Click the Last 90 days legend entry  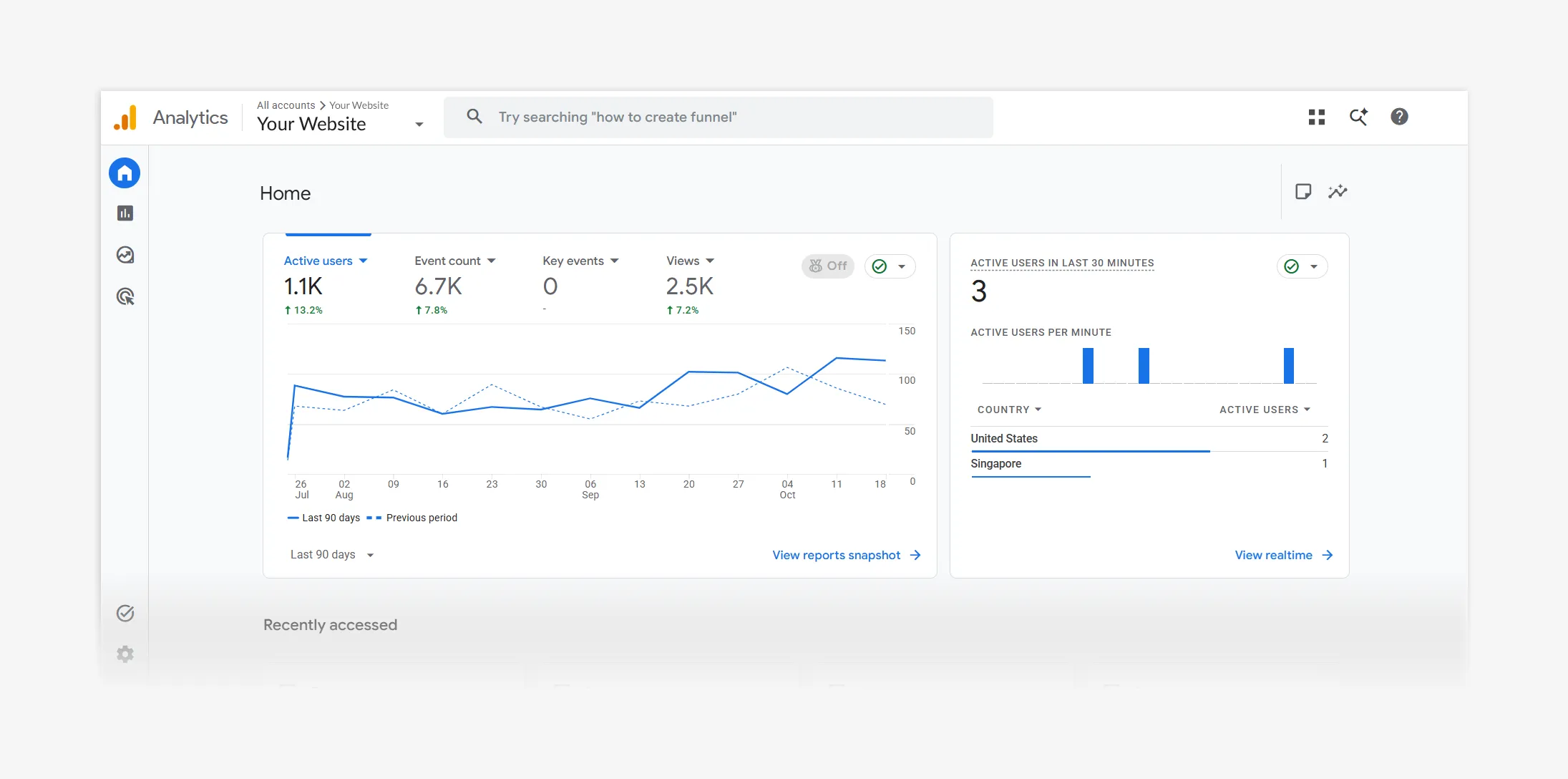(323, 518)
